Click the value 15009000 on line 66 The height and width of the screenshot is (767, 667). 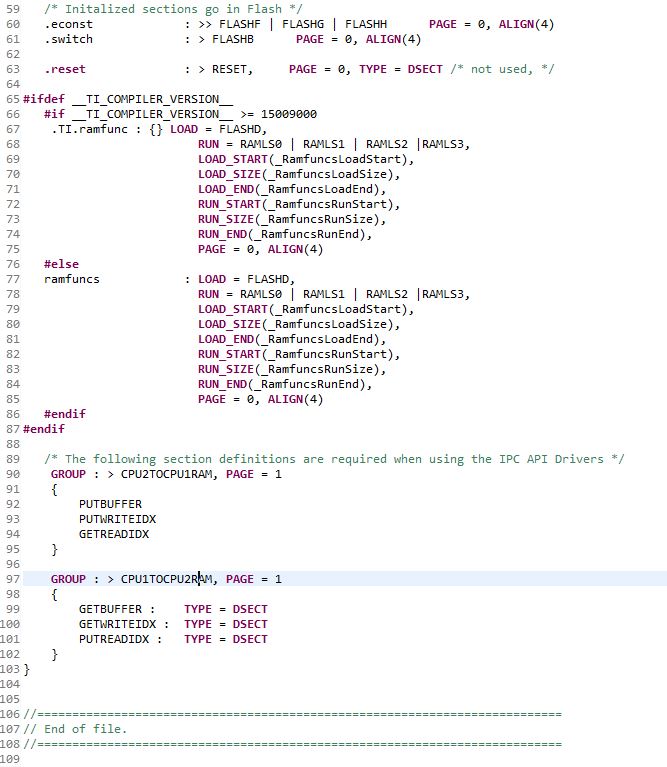(x=289, y=114)
